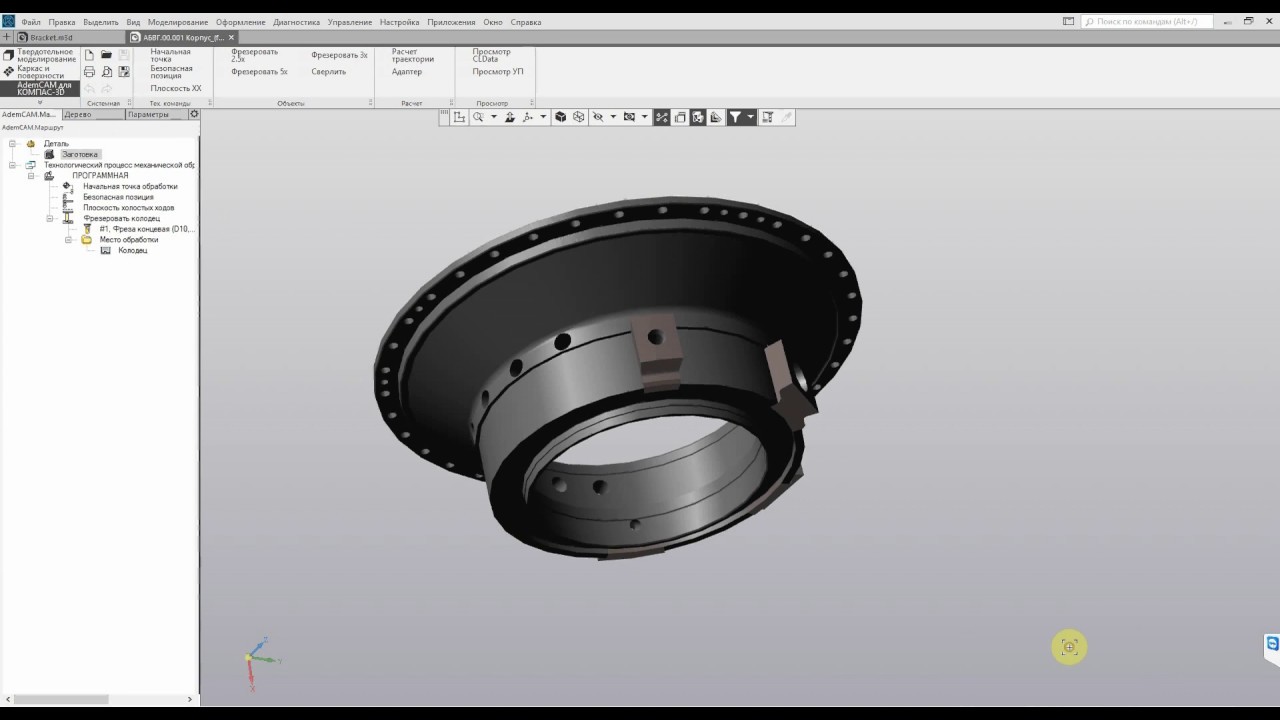
Task: Click the Просмотр CLData button
Action: click(x=491, y=55)
